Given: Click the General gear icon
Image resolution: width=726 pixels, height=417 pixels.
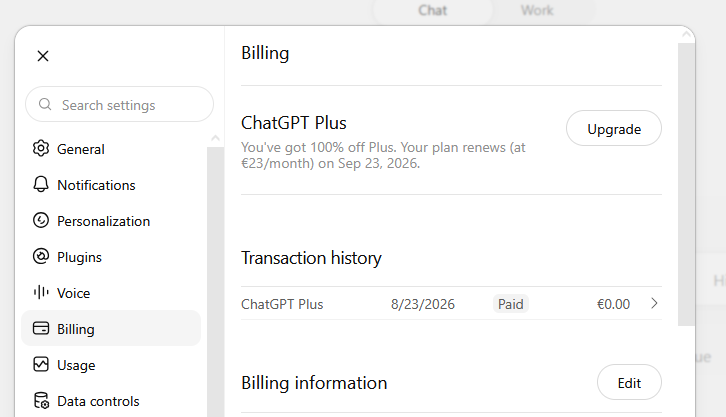Looking at the screenshot, I should point(41,149).
